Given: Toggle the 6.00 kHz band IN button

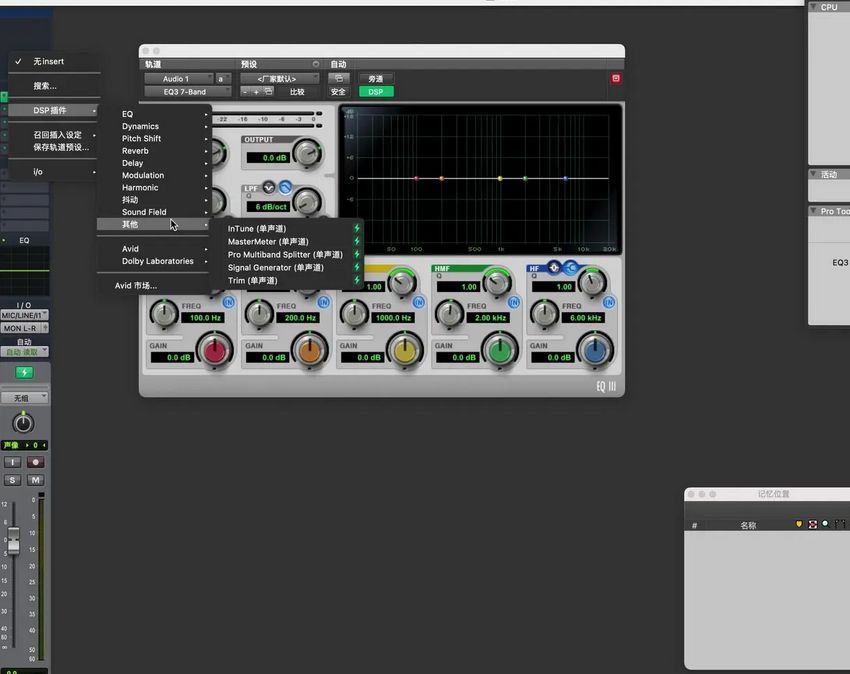Looking at the screenshot, I should 609,303.
